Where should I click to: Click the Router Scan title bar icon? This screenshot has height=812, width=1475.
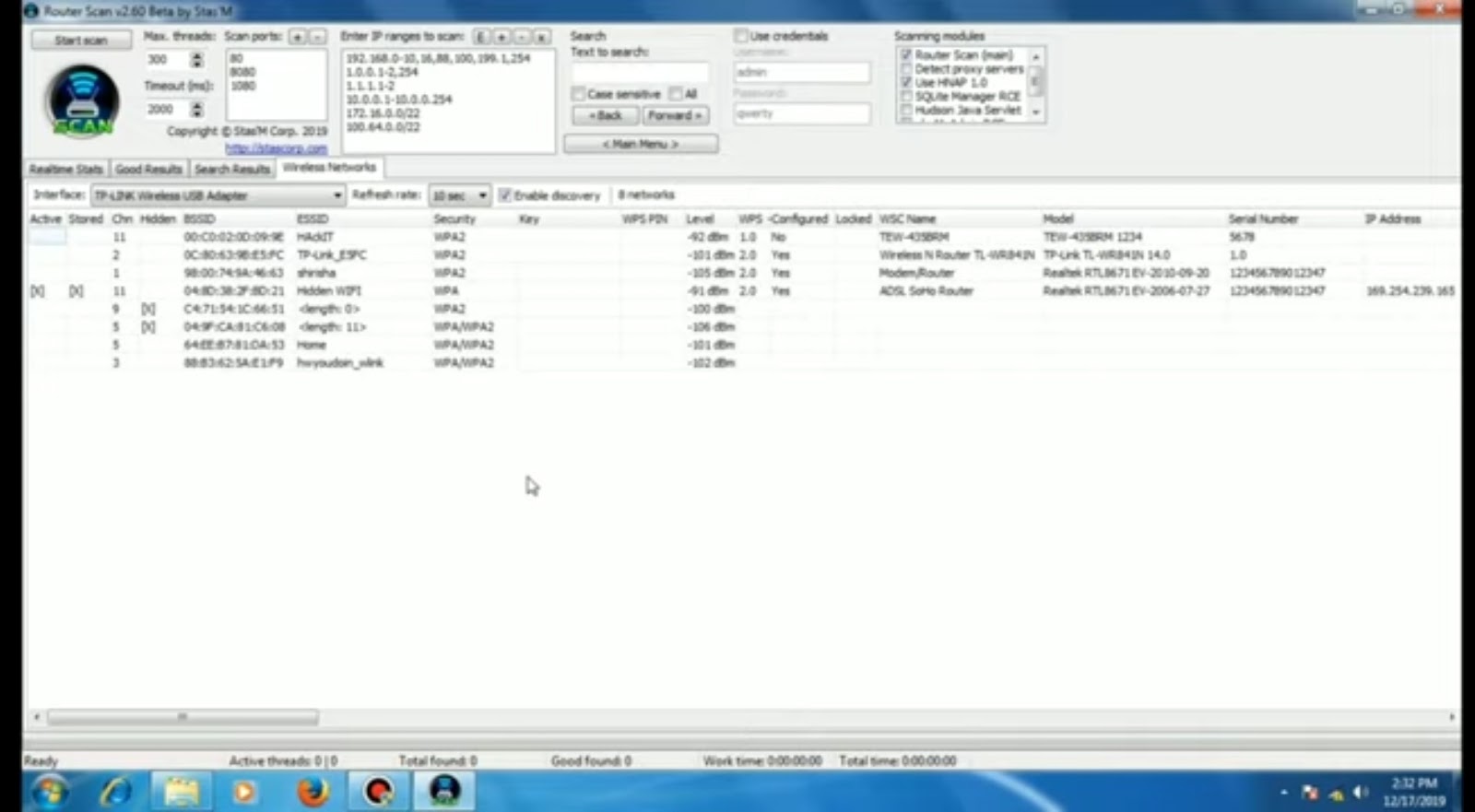pos(30,11)
